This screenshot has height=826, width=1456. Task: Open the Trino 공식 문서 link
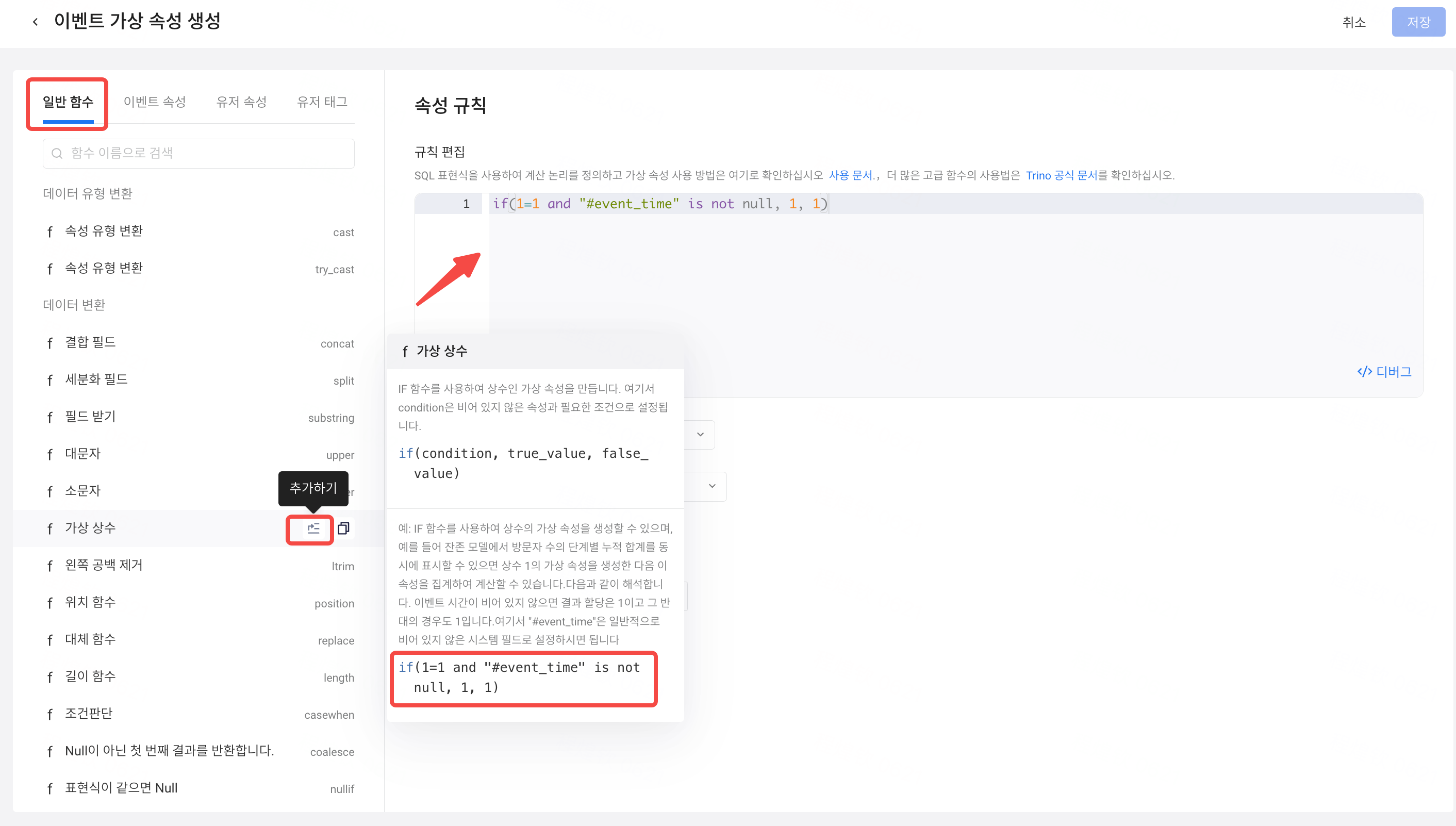1061,175
